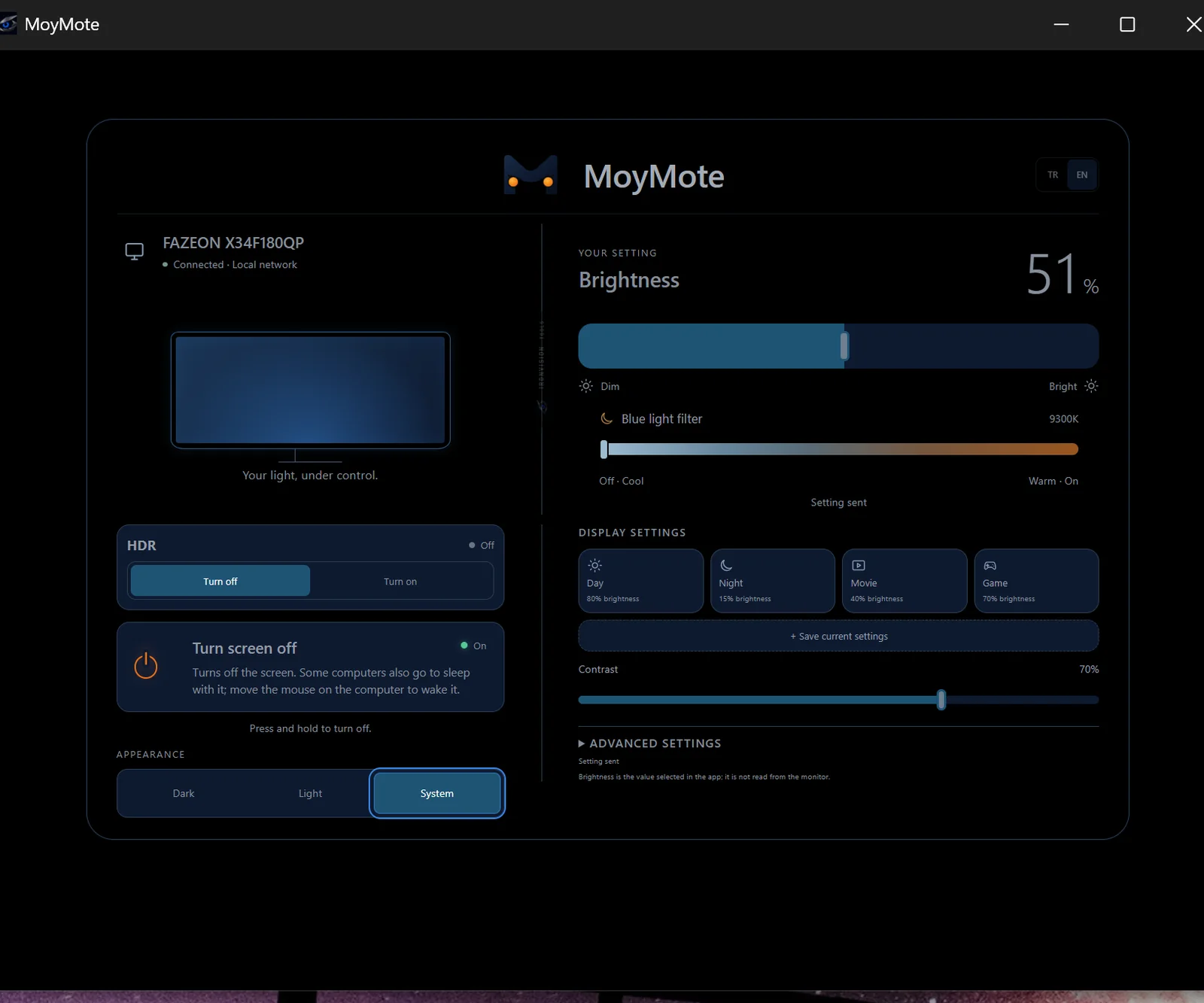Viewport: 1204px width, 1003px height.
Task: Click Press and hold to turn off text
Action: click(310, 728)
